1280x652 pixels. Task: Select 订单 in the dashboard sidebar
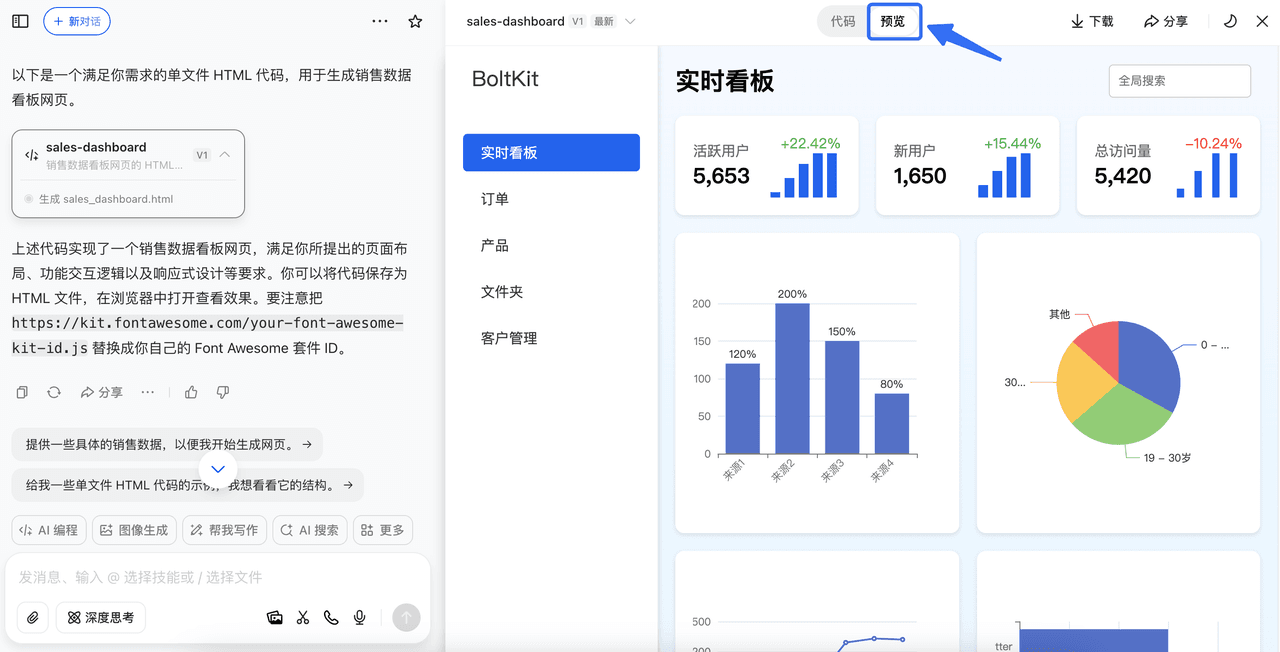tap(495, 199)
